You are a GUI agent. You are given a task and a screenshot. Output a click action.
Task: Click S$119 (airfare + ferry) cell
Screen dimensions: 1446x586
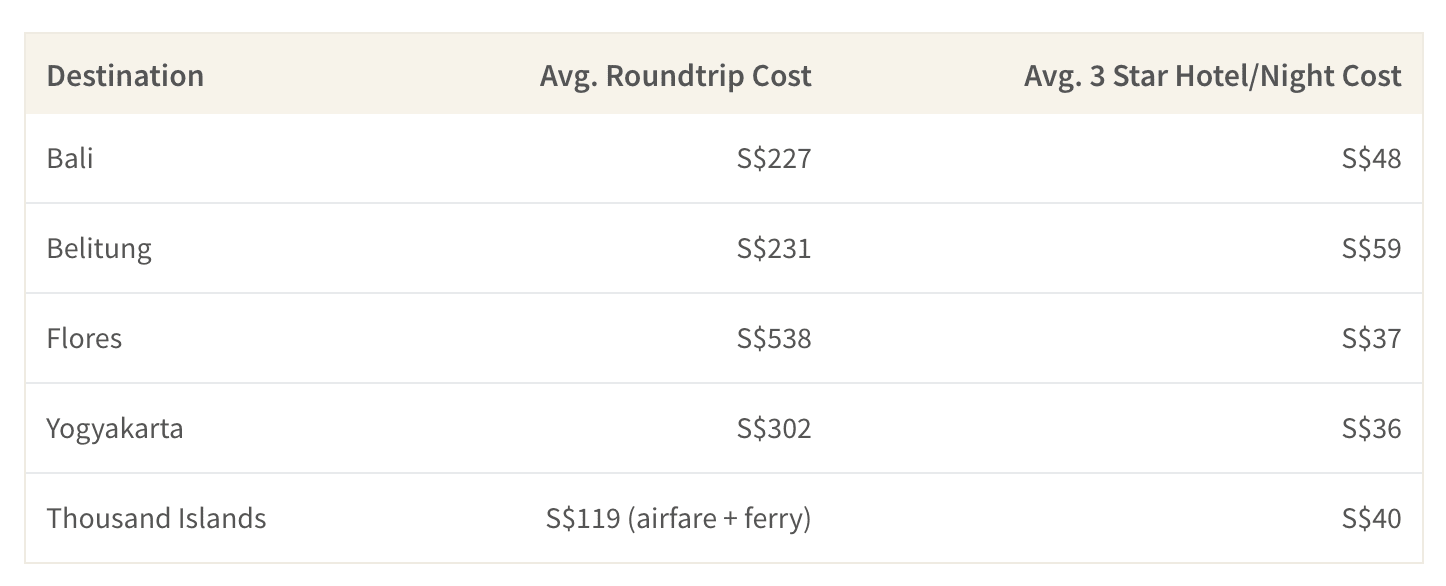click(679, 518)
